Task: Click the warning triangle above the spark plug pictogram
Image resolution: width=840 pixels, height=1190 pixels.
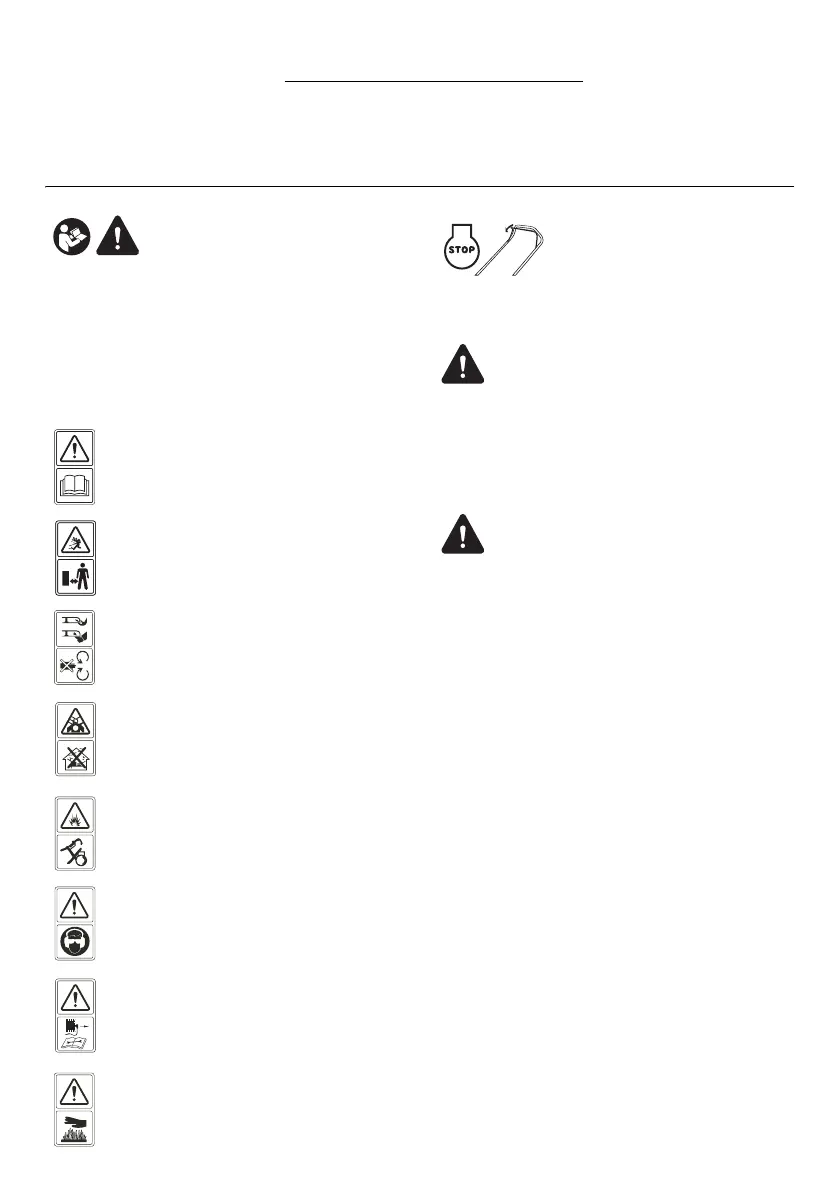Action: [75, 997]
